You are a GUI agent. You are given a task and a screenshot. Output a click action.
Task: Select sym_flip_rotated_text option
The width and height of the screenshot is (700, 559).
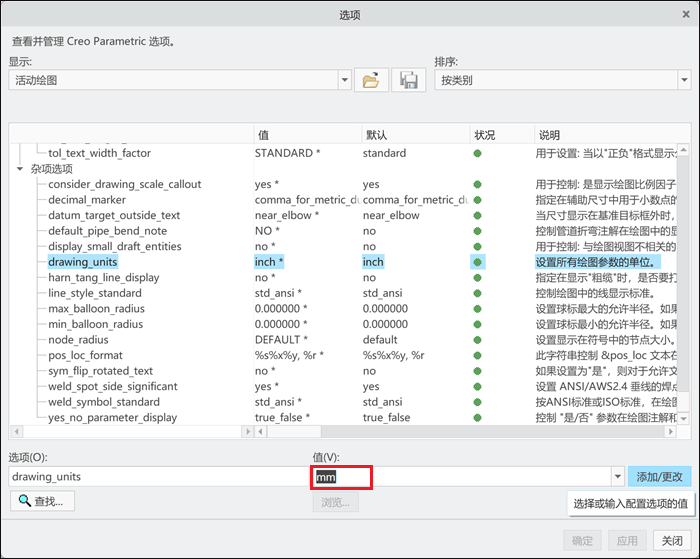(x=100, y=371)
